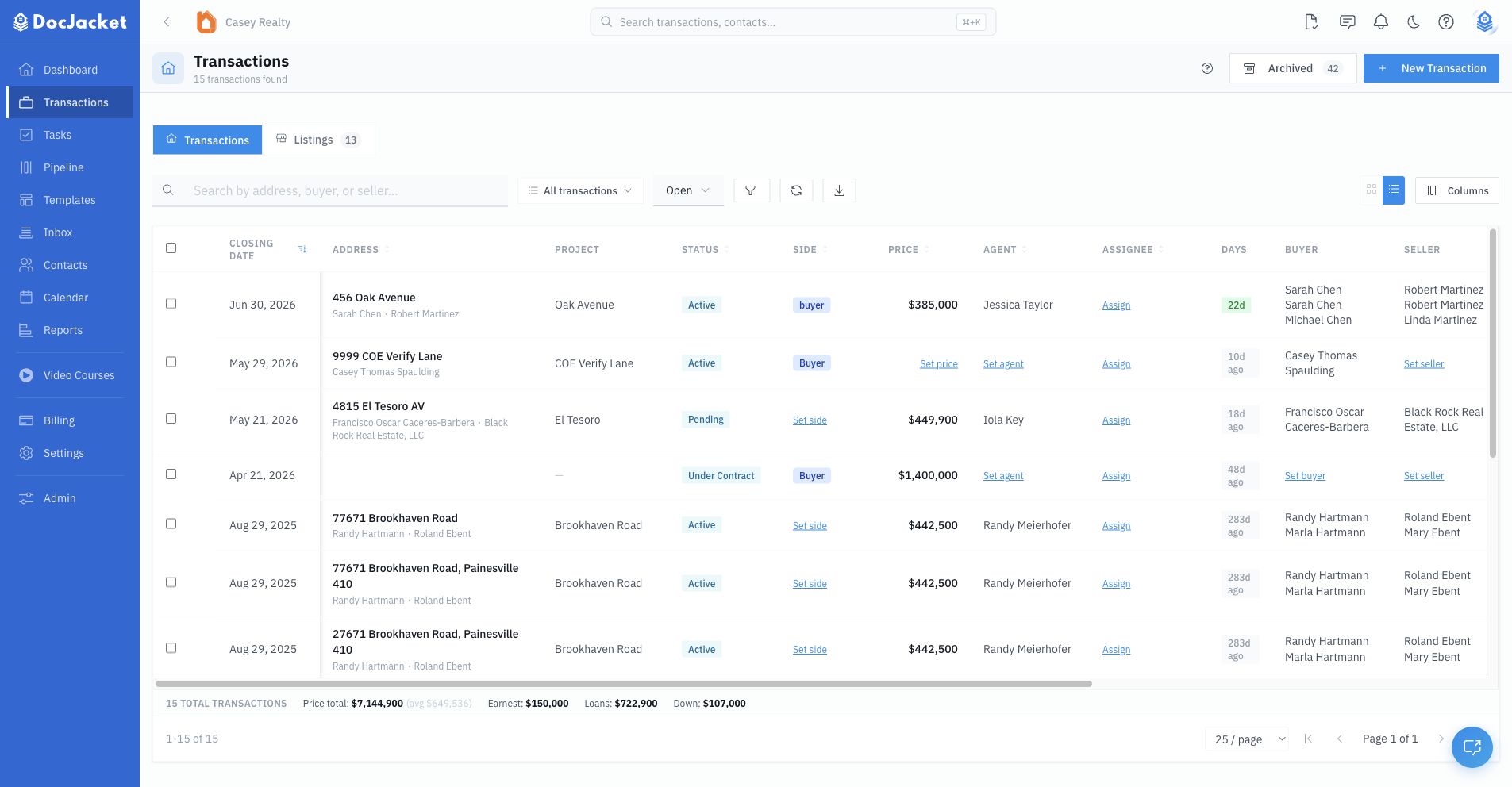Image resolution: width=1512 pixels, height=787 pixels.
Task: Select the 456 Oak Avenue row checkbox
Action: coord(171,304)
